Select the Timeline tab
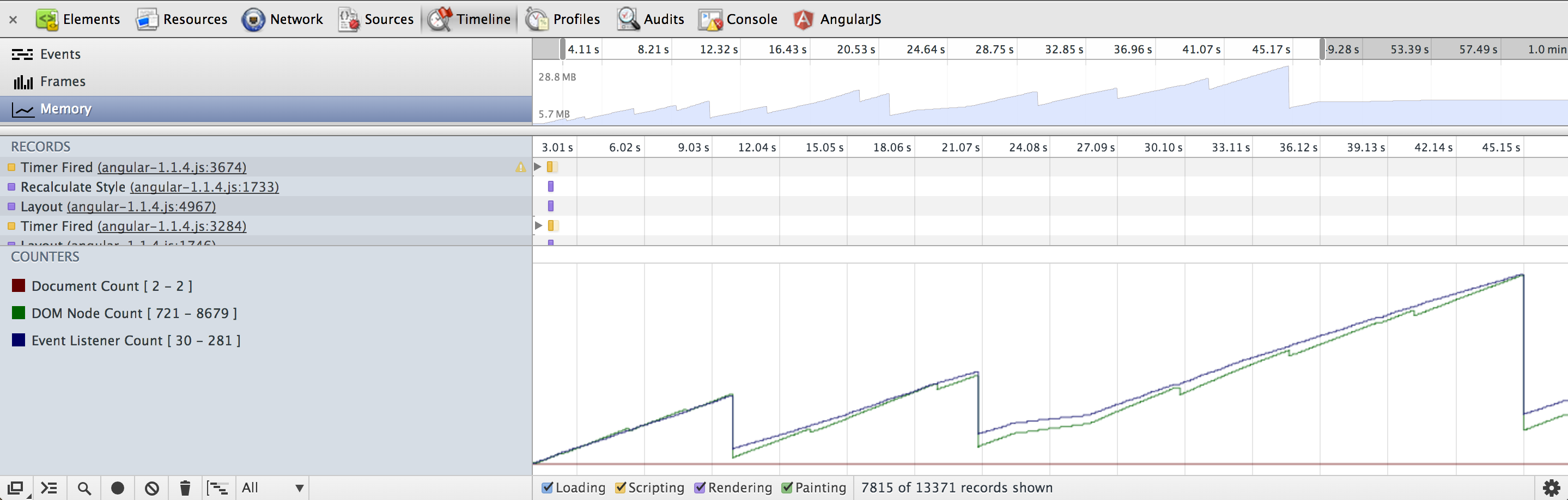Screen dimensions: 1568x500 pyautogui.click(x=469, y=20)
